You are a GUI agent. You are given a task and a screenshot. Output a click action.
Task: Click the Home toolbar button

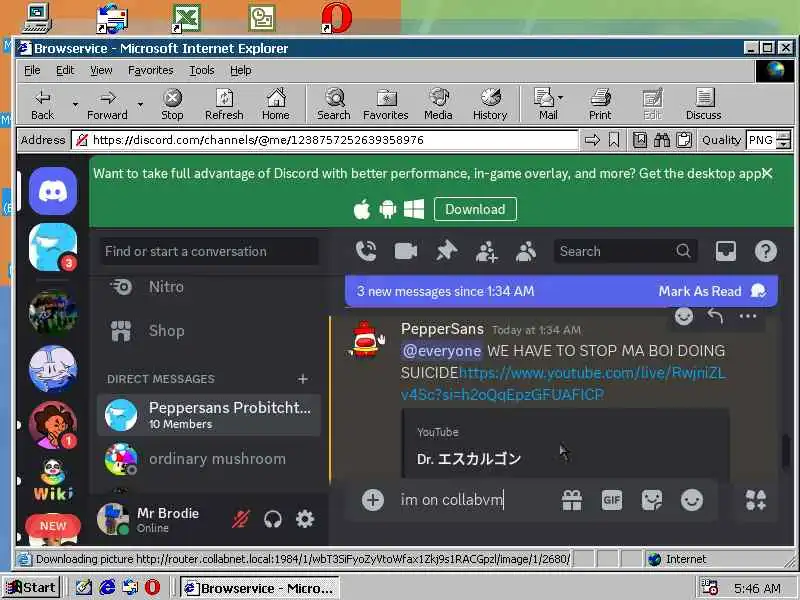[x=276, y=105]
